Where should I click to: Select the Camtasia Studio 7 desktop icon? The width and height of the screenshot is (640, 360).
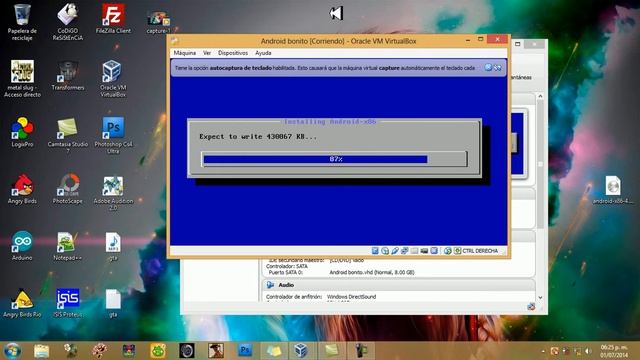[x=68, y=136]
